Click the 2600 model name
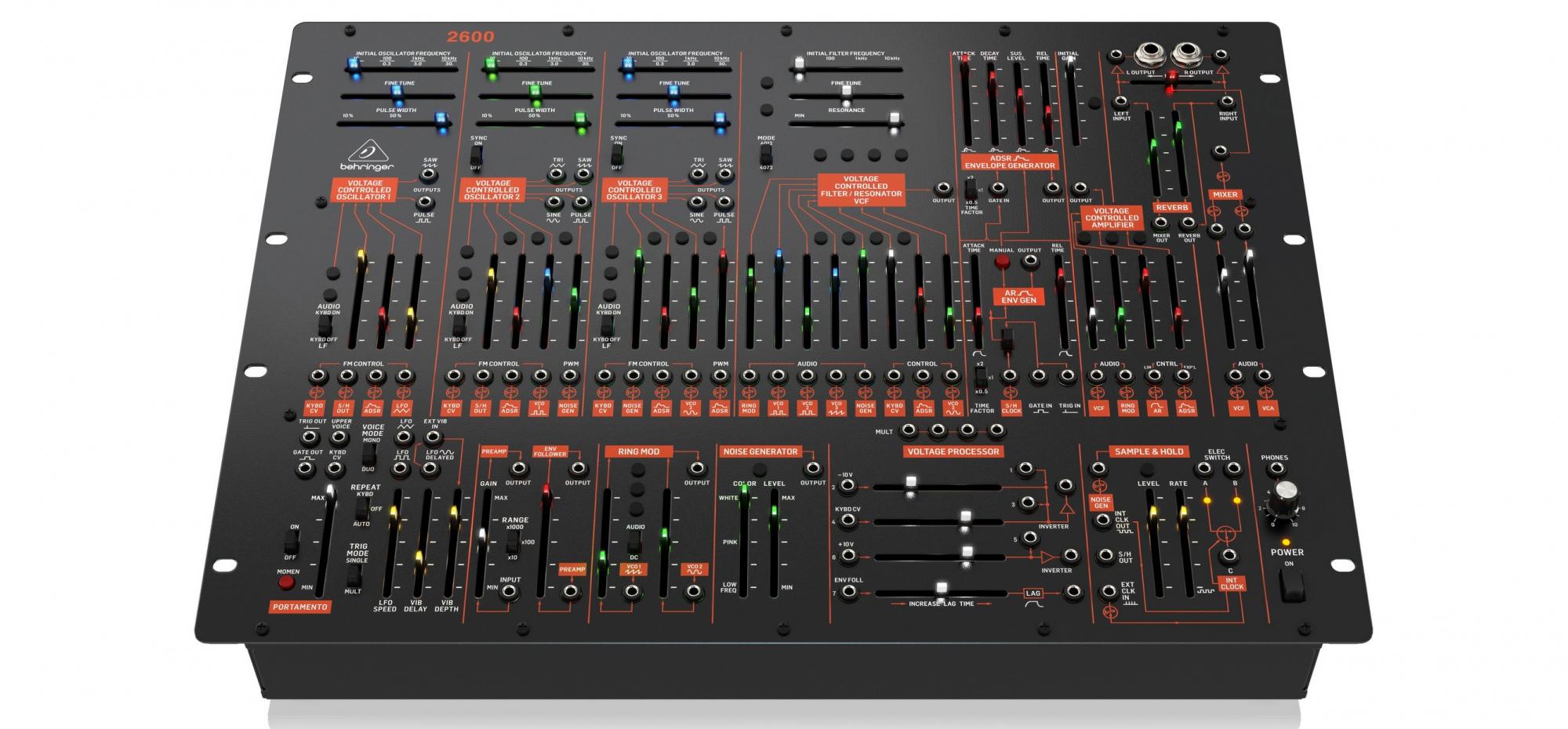 pyautogui.click(x=471, y=36)
